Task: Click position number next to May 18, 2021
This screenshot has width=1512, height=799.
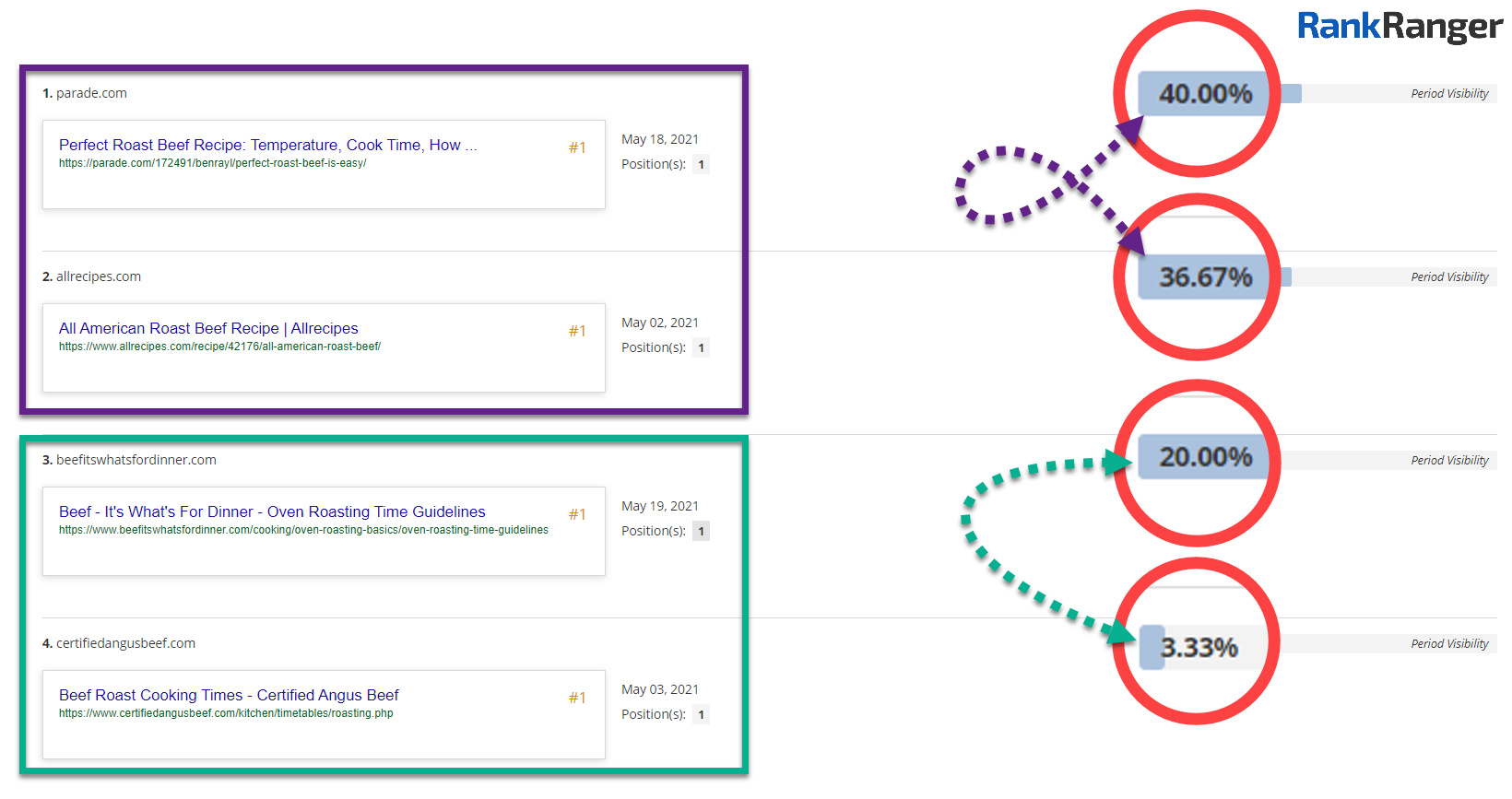Action: pyautogui.click(x=701, y=165)
